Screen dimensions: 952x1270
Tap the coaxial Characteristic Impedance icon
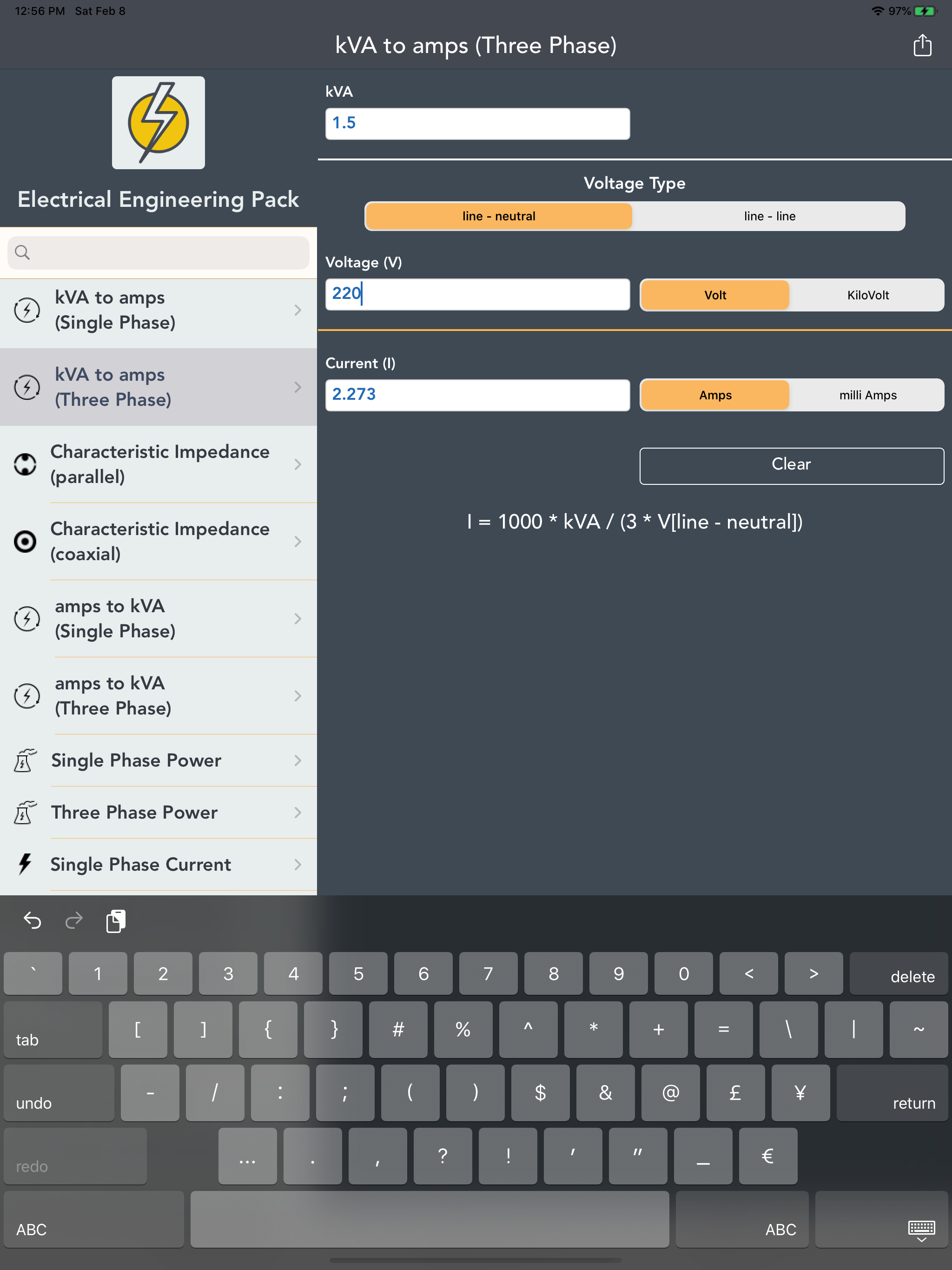25,542
